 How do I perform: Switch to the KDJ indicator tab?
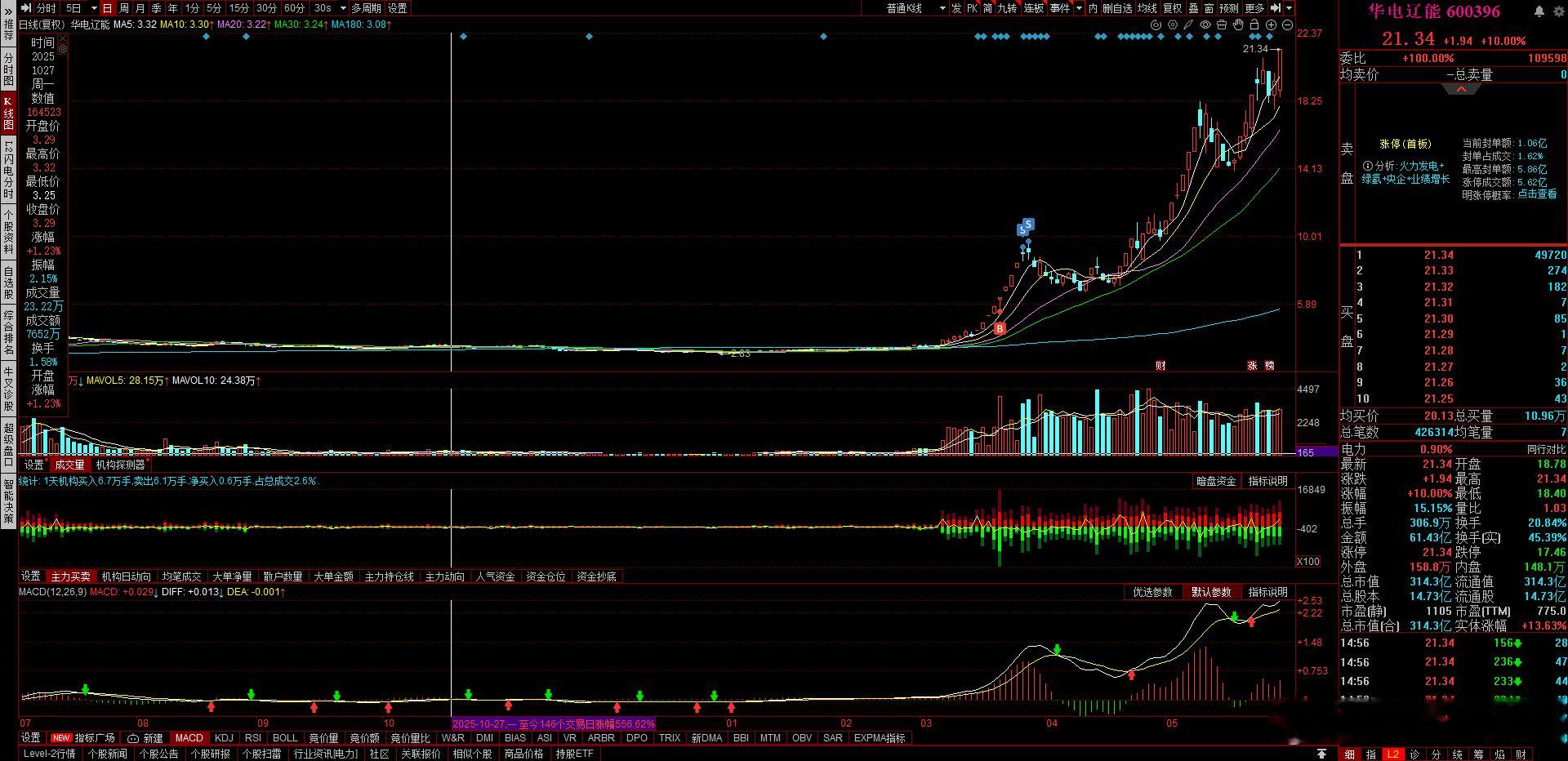click(x=224, y=737)
